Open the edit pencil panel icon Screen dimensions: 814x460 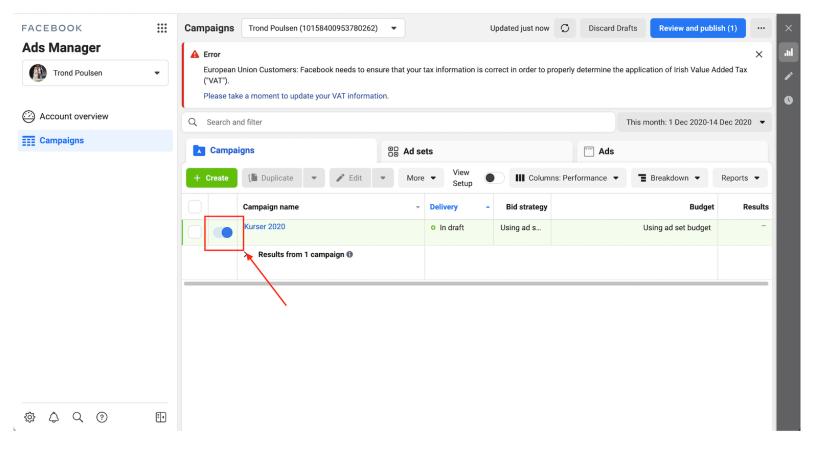[789, 76]
